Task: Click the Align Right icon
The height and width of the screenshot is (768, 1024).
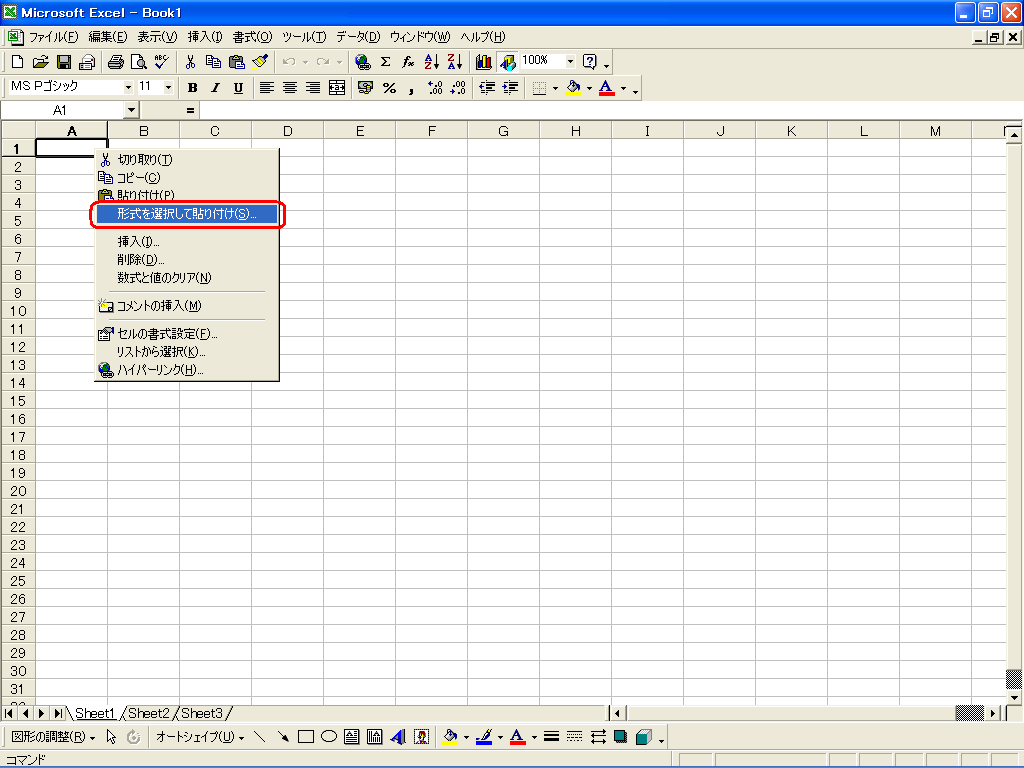Action: tap(313, 88)
